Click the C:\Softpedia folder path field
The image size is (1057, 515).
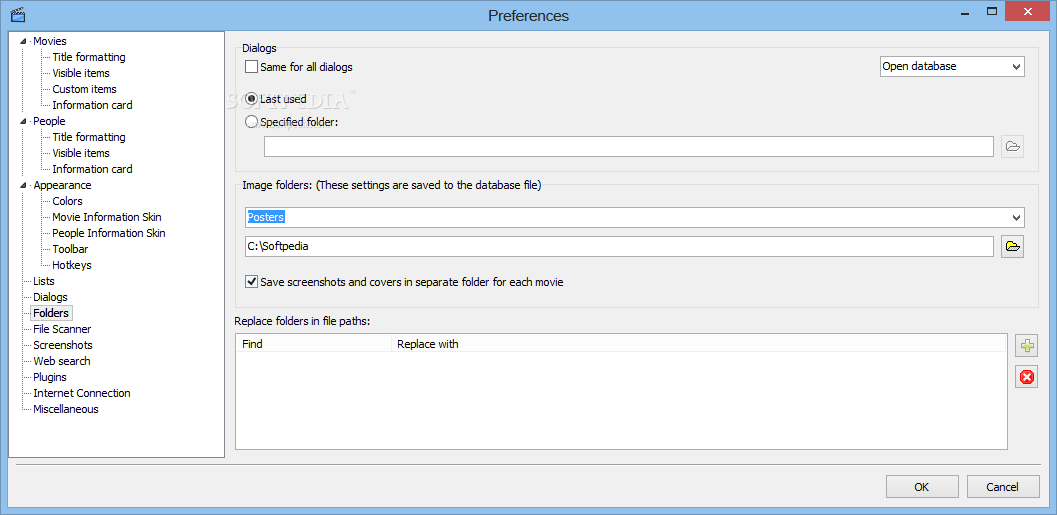(619, 247)
